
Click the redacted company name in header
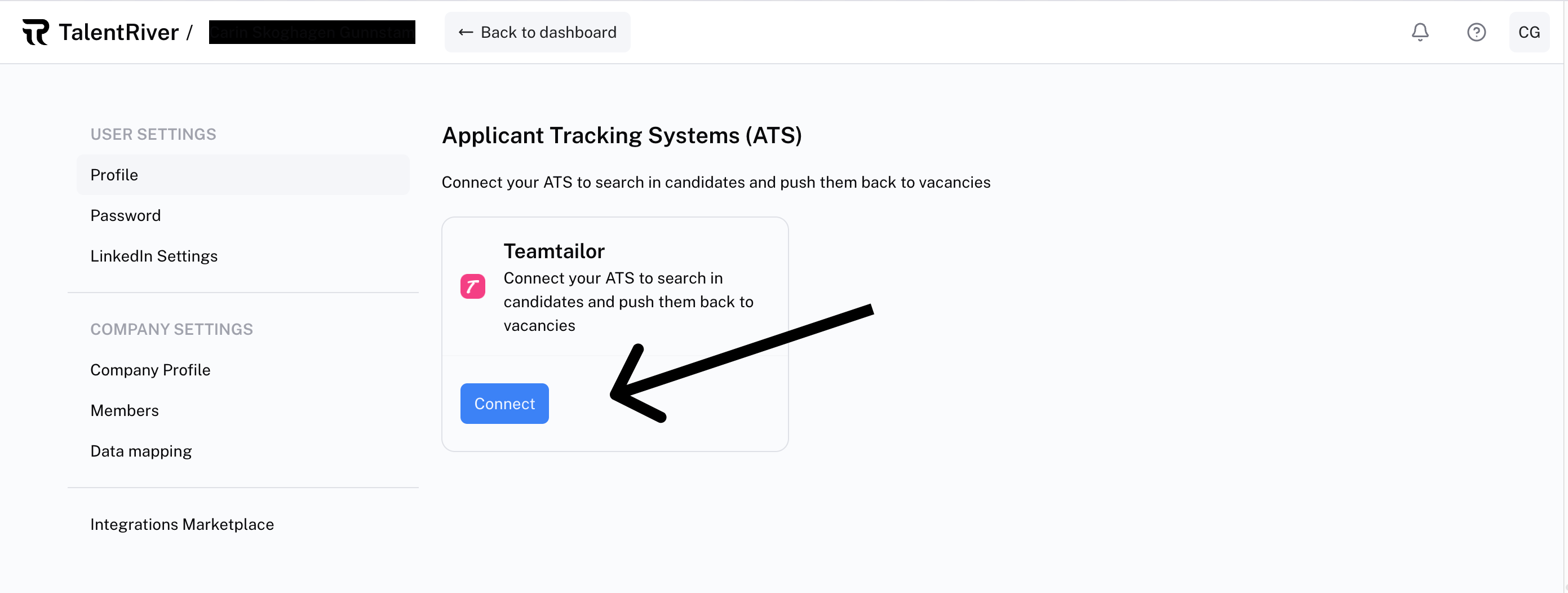pyautogui.click(x=312, y=32)
